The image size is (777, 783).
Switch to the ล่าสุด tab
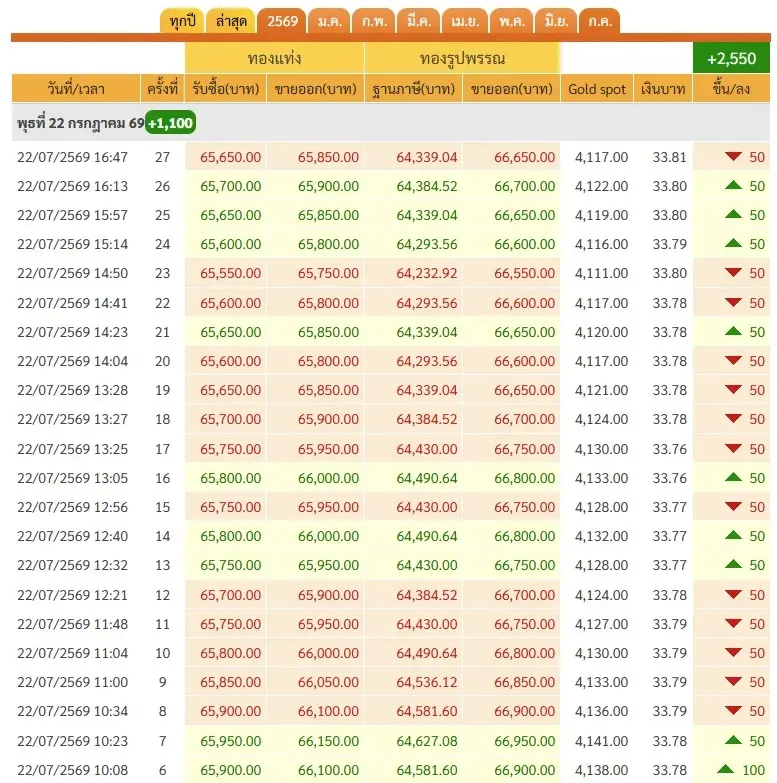[231, 21]
